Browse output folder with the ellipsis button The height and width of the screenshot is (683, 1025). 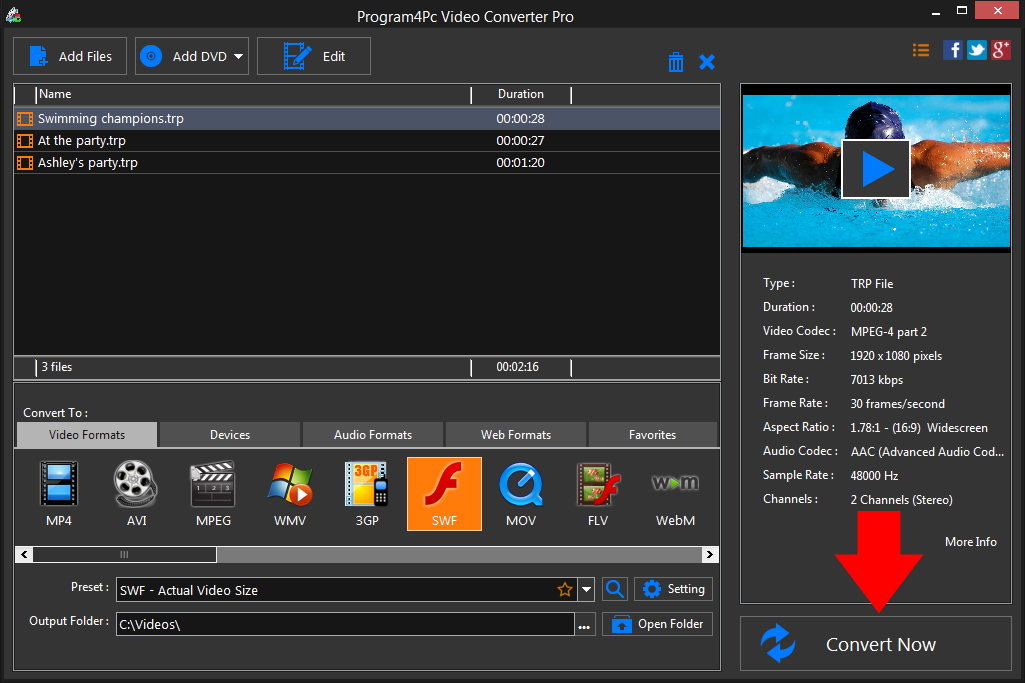585,623
